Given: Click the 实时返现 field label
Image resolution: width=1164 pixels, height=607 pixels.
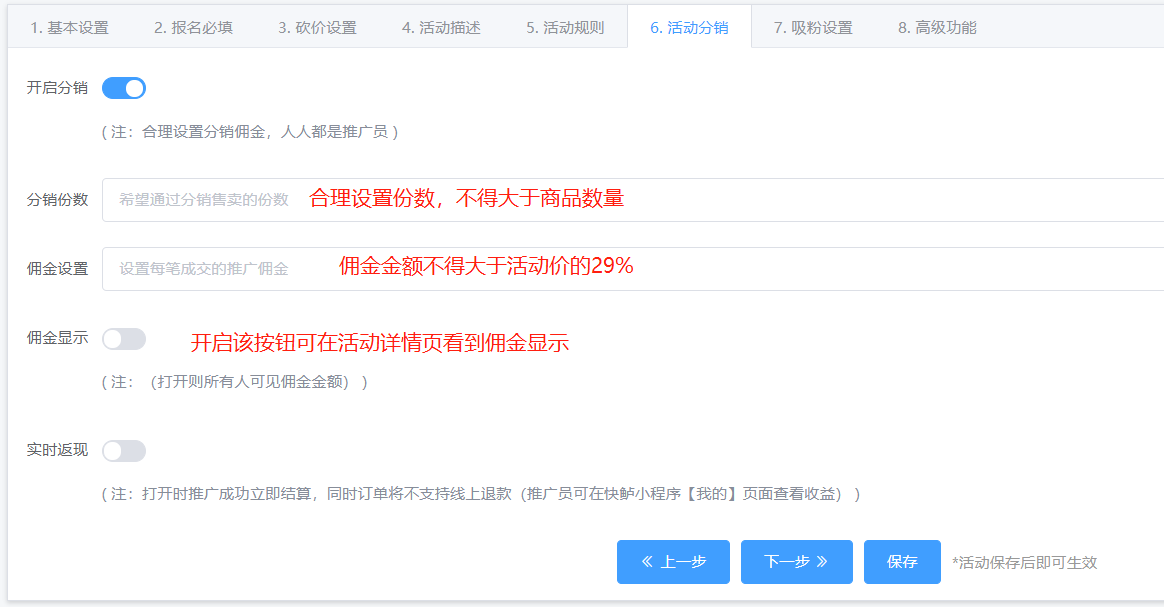Looking at the screenshot, I should pos(57,450).
